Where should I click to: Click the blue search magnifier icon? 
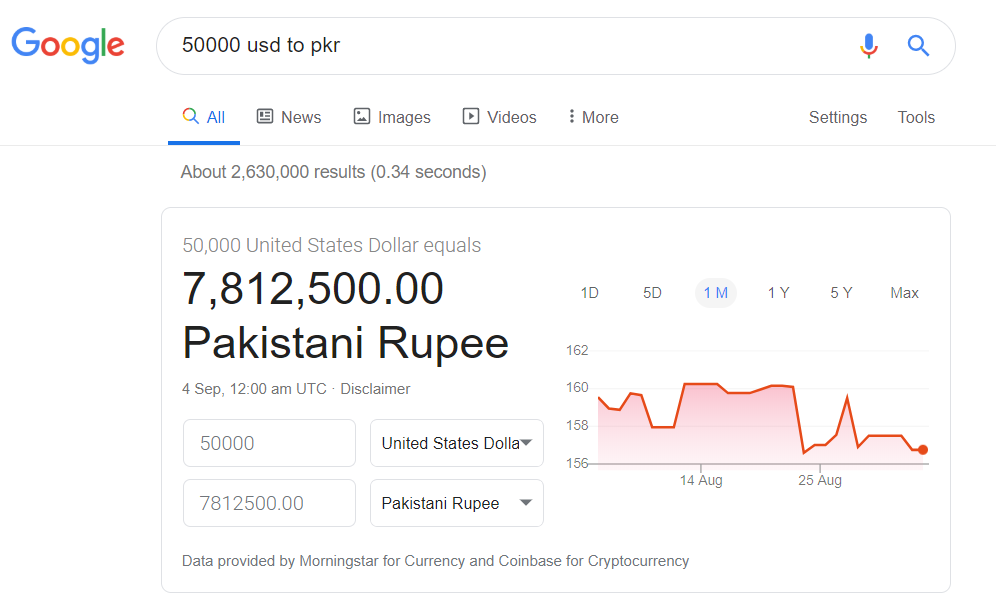[918, 46]
